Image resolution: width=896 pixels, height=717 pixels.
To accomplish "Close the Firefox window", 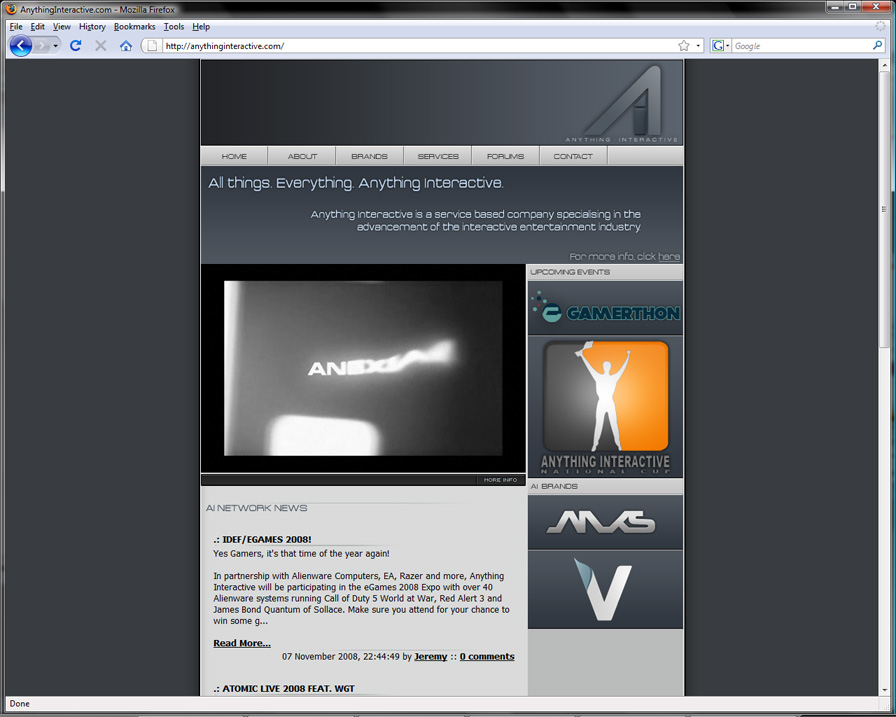I will (876, 6).
